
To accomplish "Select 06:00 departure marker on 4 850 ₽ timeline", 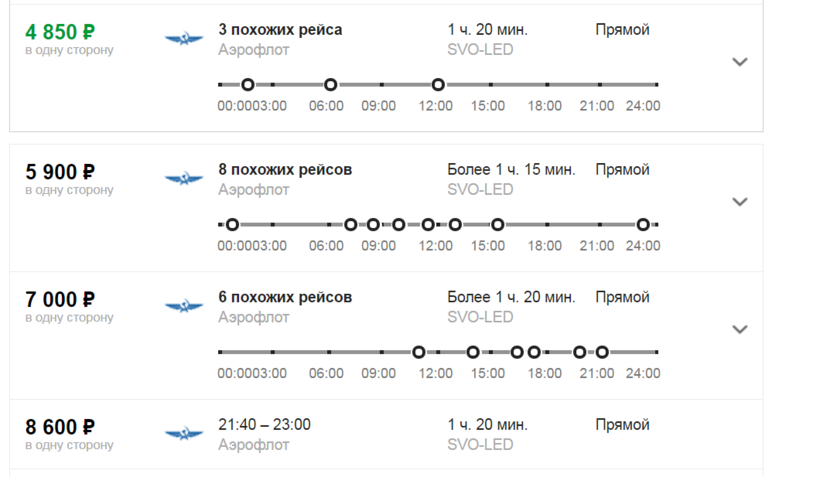I will pyautogui.click(x=331, y=85).
